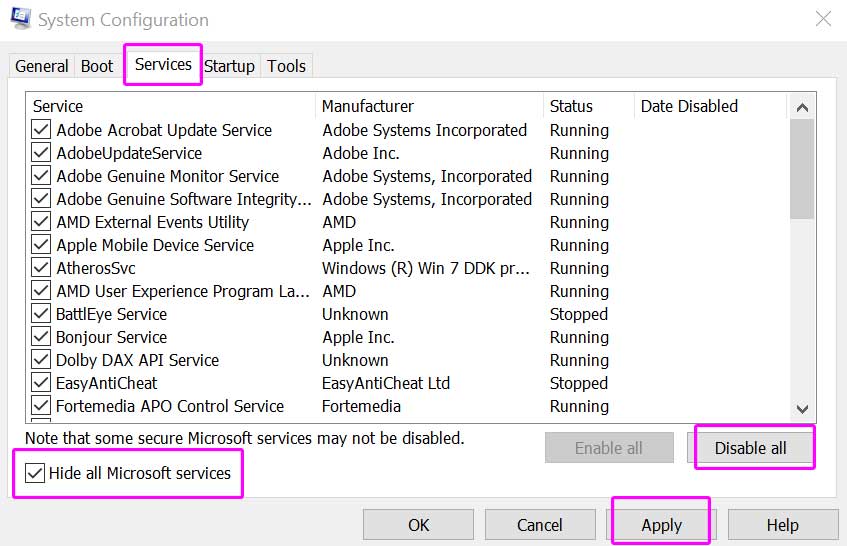Screen dimensions: 847x546
Task: Toggle the AtherosSvc checkbox
Action: pyautogui.click(x=41, y=268)
